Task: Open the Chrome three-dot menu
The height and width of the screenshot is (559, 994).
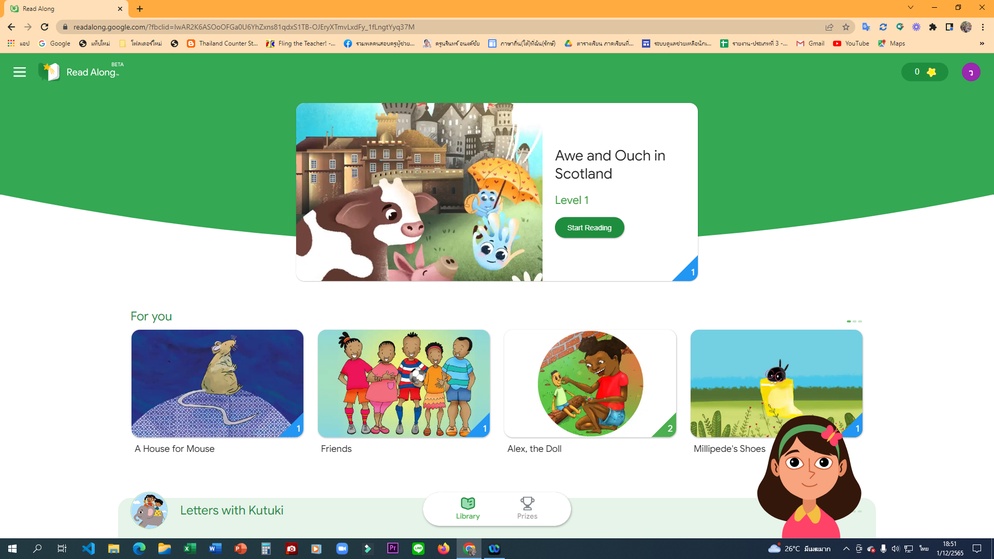Action: pyautogui.click(x=983, y=27)
